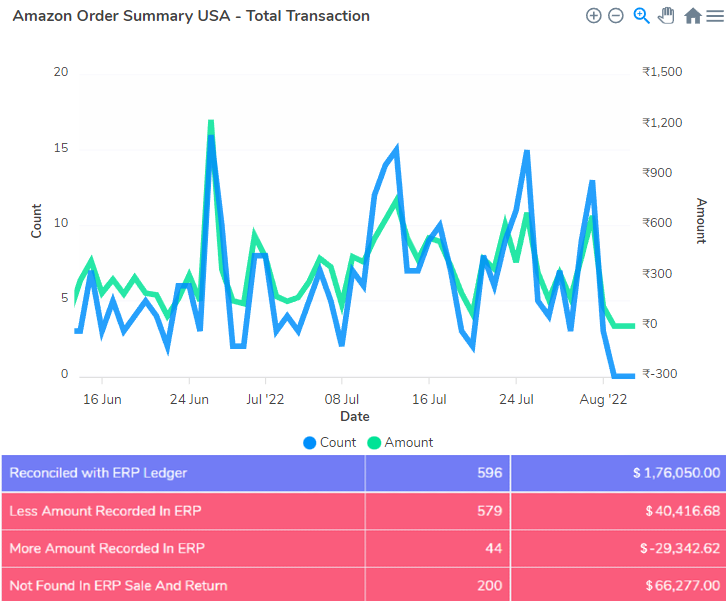Activate the selection zoom magnifier tool
The height and width of the screenshot is (601, 726).
tap(641, 16)
